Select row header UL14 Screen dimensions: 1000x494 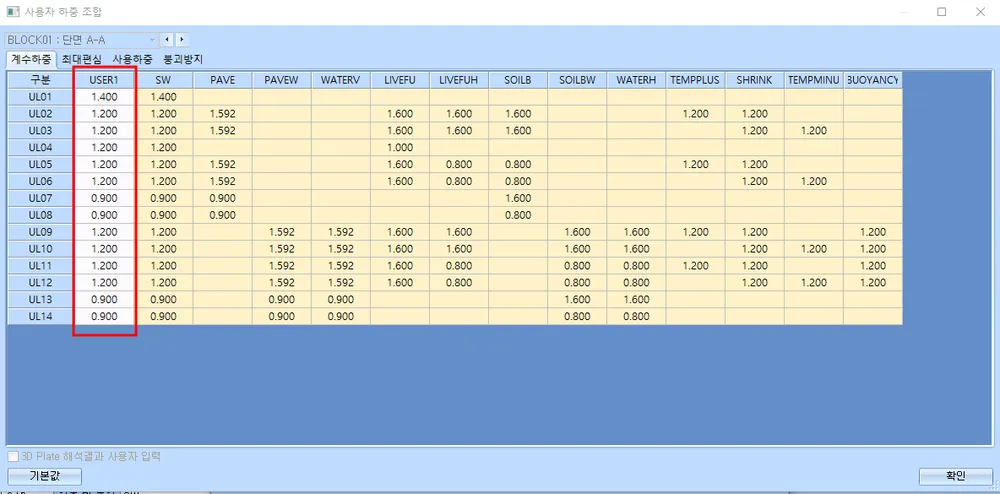tap(41, 316)
